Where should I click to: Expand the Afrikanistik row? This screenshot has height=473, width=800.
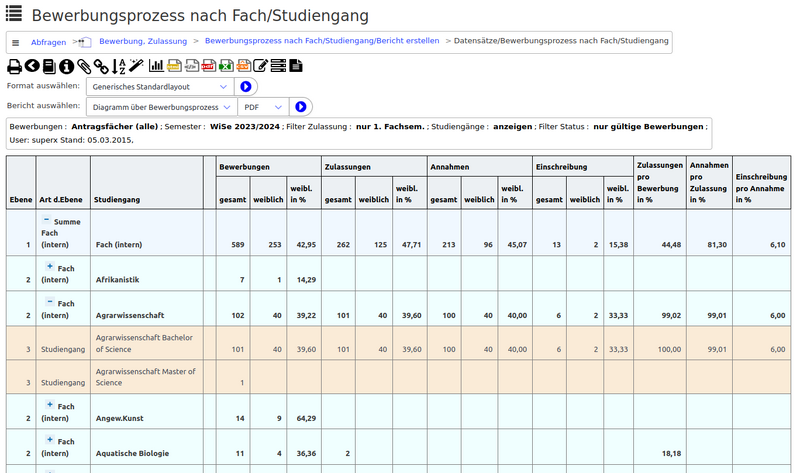[49, 266]
